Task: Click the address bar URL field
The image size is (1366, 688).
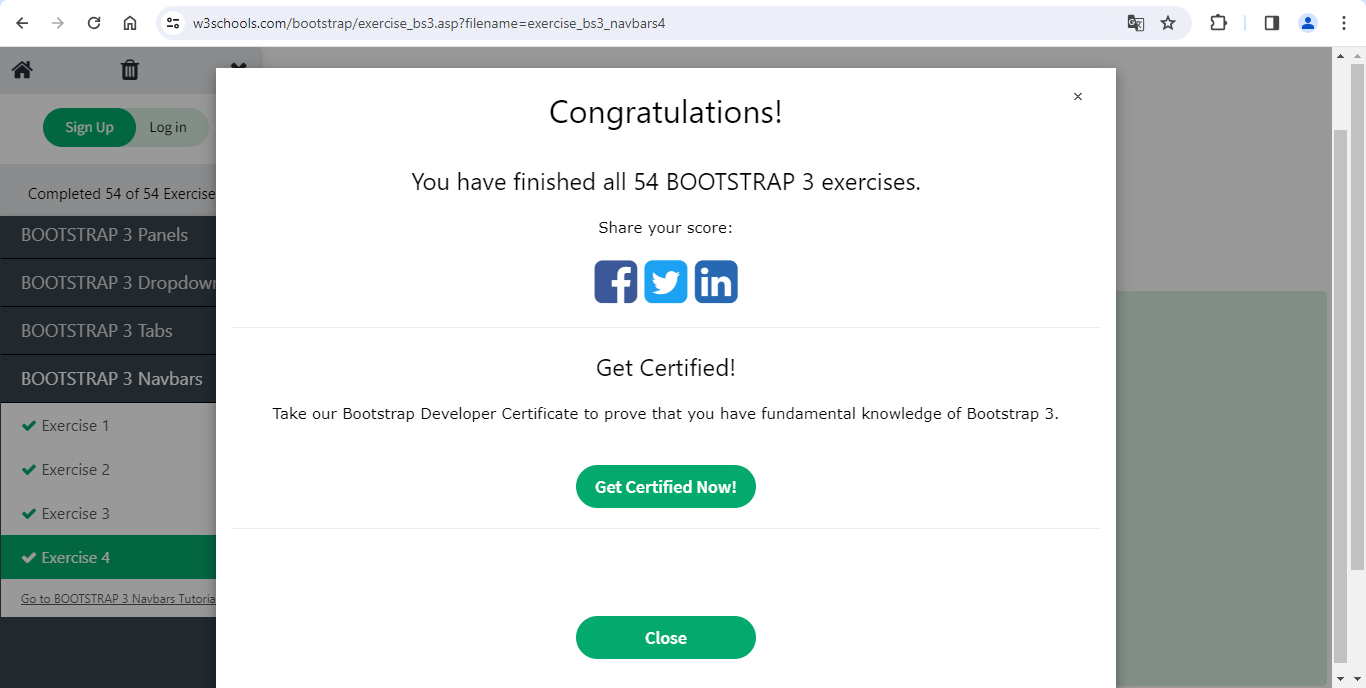Action: [x=640, y=23]
